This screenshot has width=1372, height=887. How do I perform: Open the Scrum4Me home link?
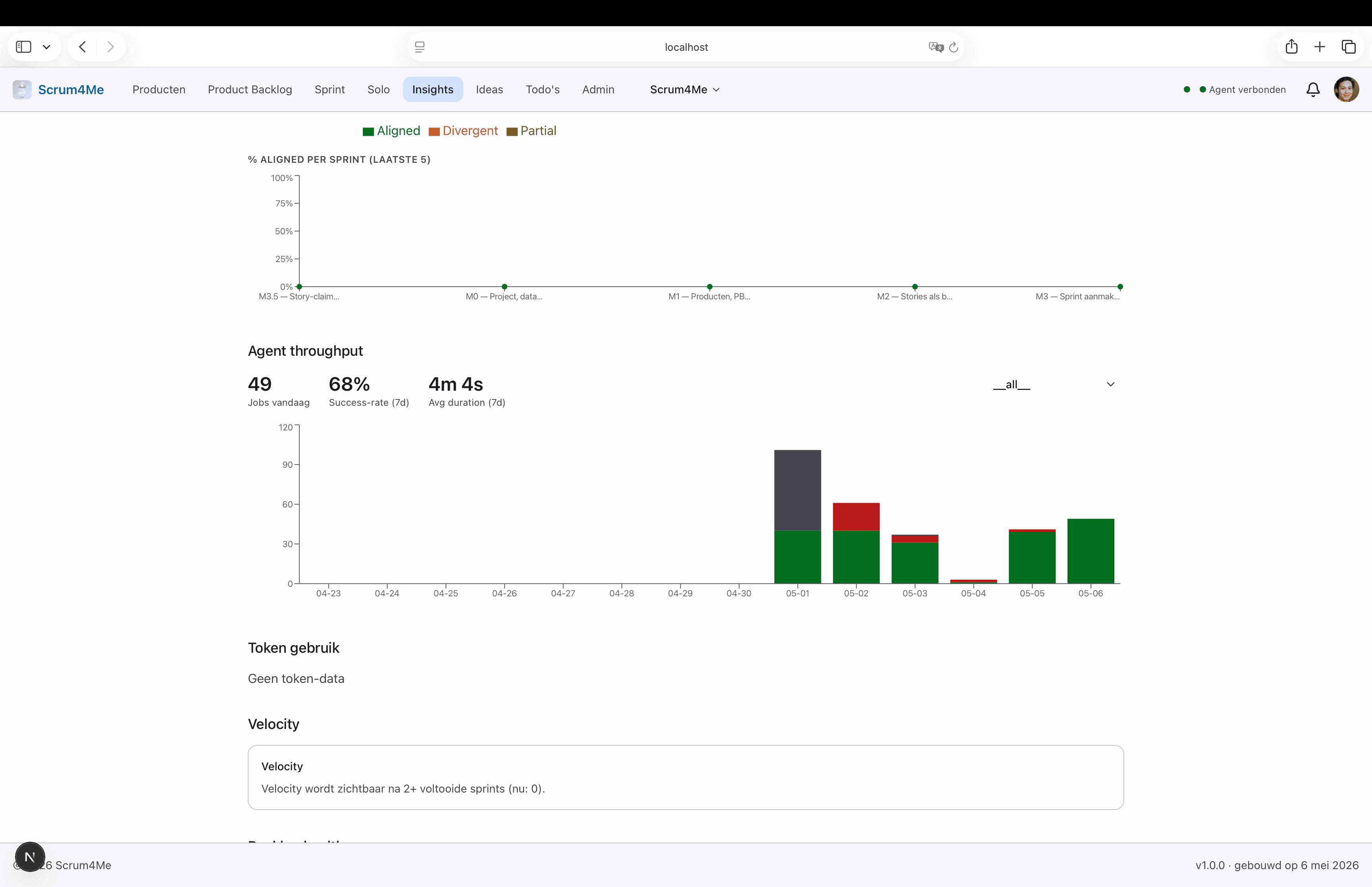point(71,89)
